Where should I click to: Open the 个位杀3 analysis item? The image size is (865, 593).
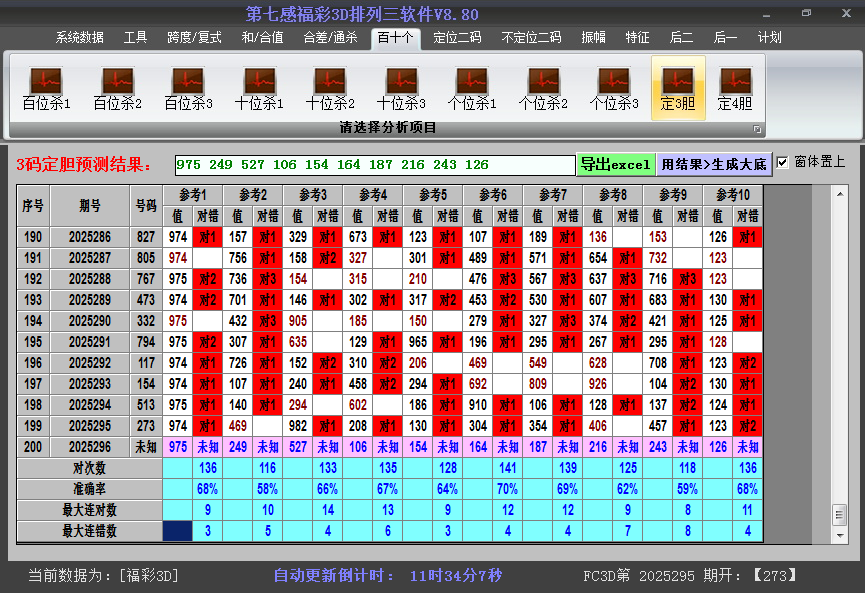coord(614,88)
